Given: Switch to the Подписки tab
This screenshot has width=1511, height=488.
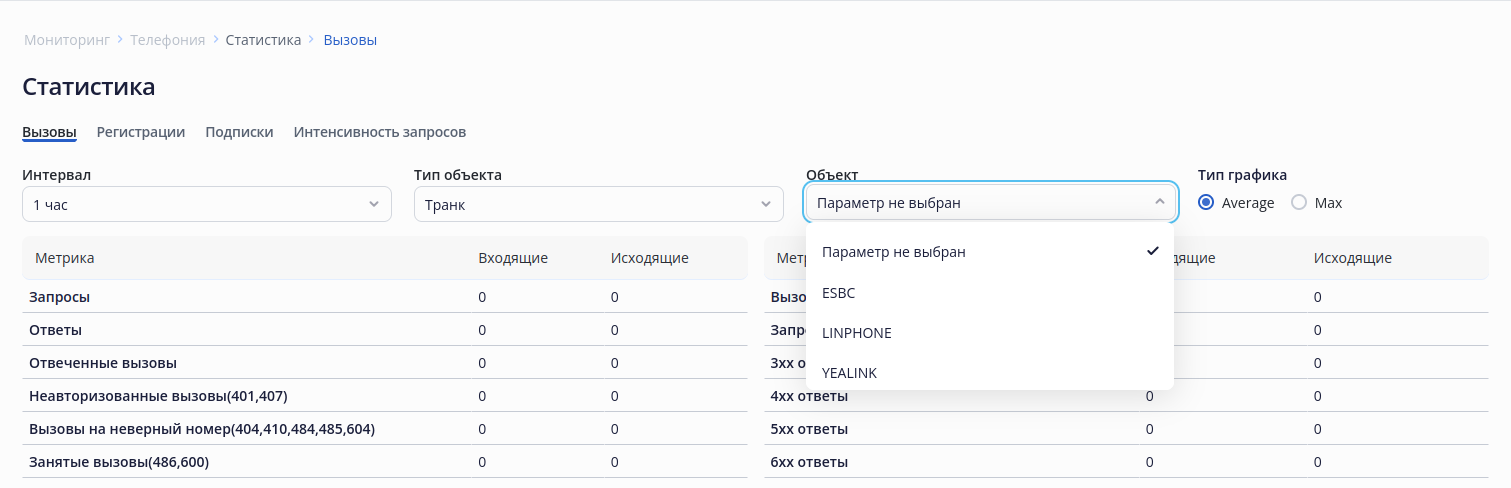Looking at the screenshot, I should 239,132.
